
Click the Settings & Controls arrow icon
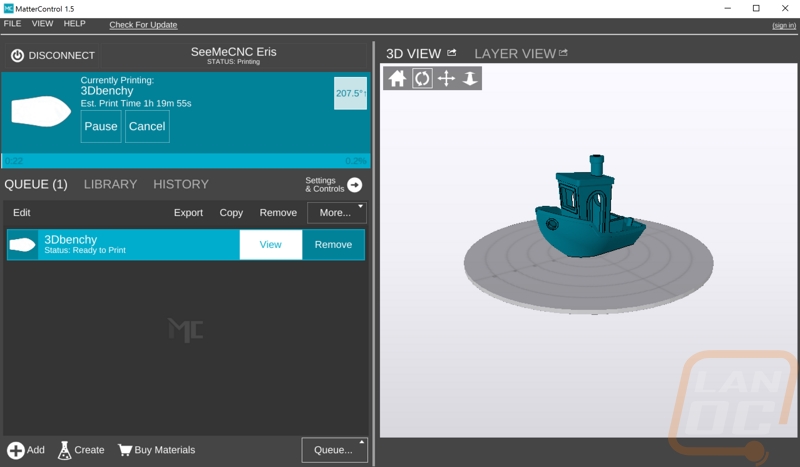coord(354,185)
